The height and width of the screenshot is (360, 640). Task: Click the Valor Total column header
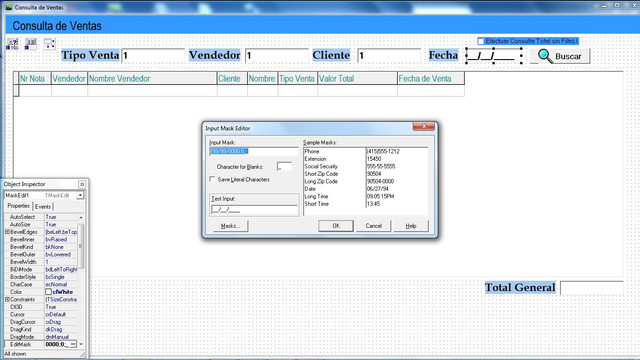358,78
